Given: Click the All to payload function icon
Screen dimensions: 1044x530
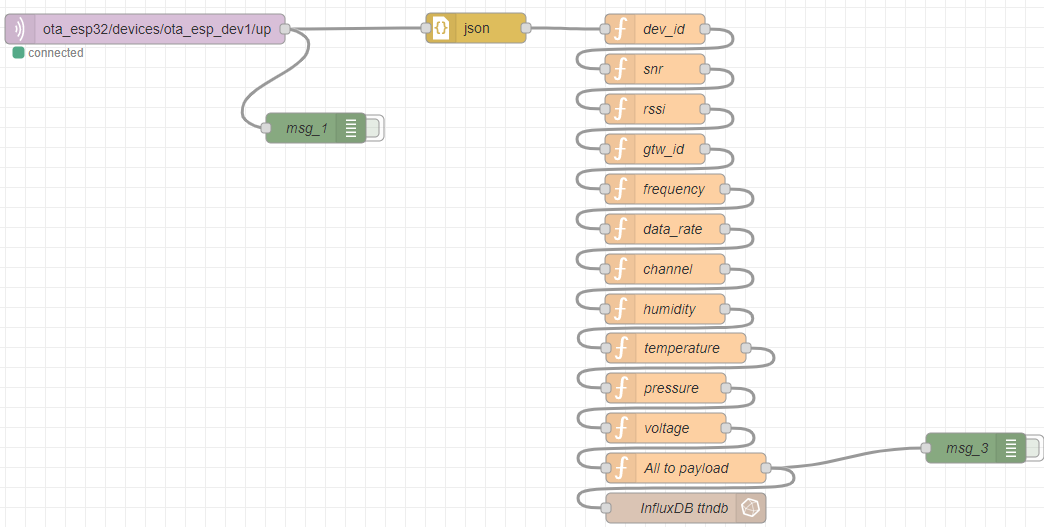Looking at the screenshot, I should 621,468.
